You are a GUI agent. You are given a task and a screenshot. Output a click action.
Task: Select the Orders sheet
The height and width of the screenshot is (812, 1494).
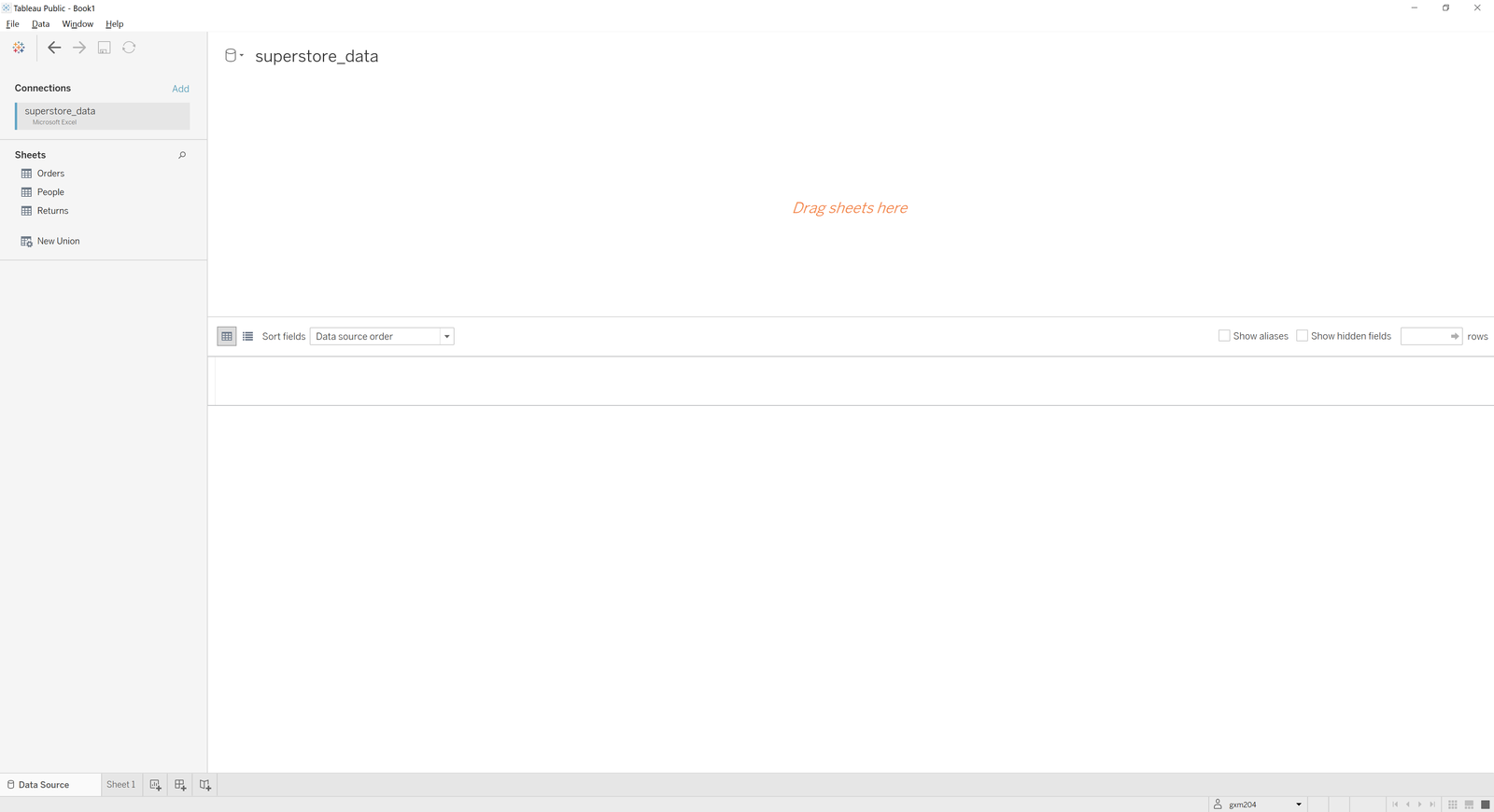tap(50, 174)
